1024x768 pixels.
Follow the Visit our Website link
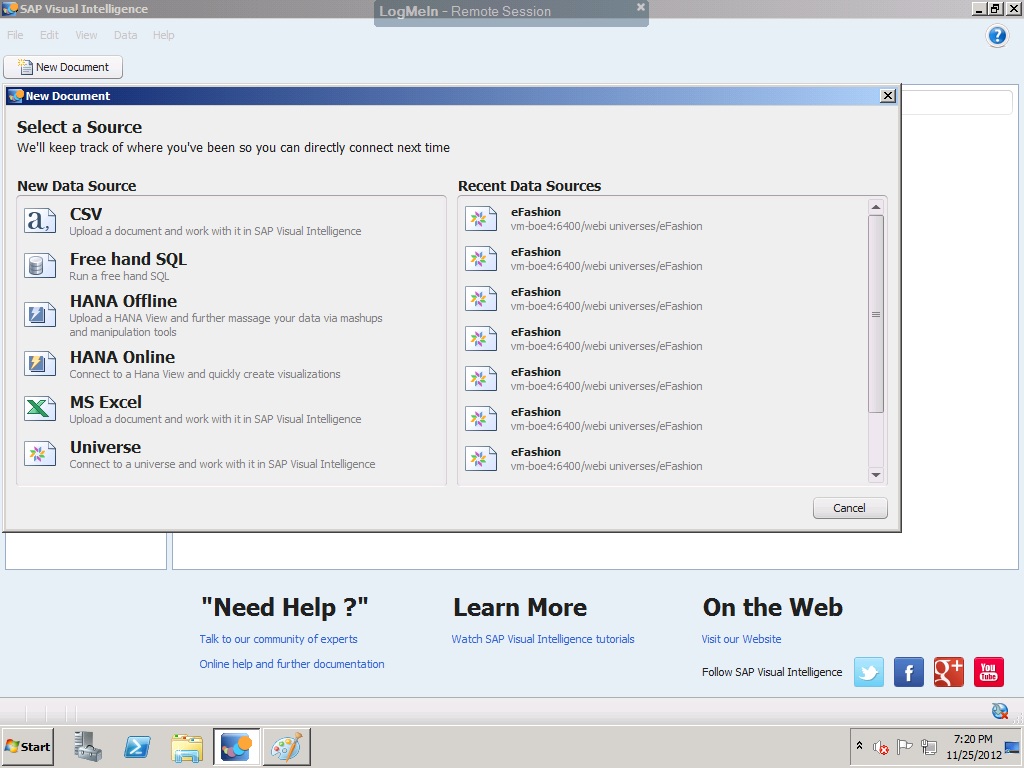click(x=741, y=639)
